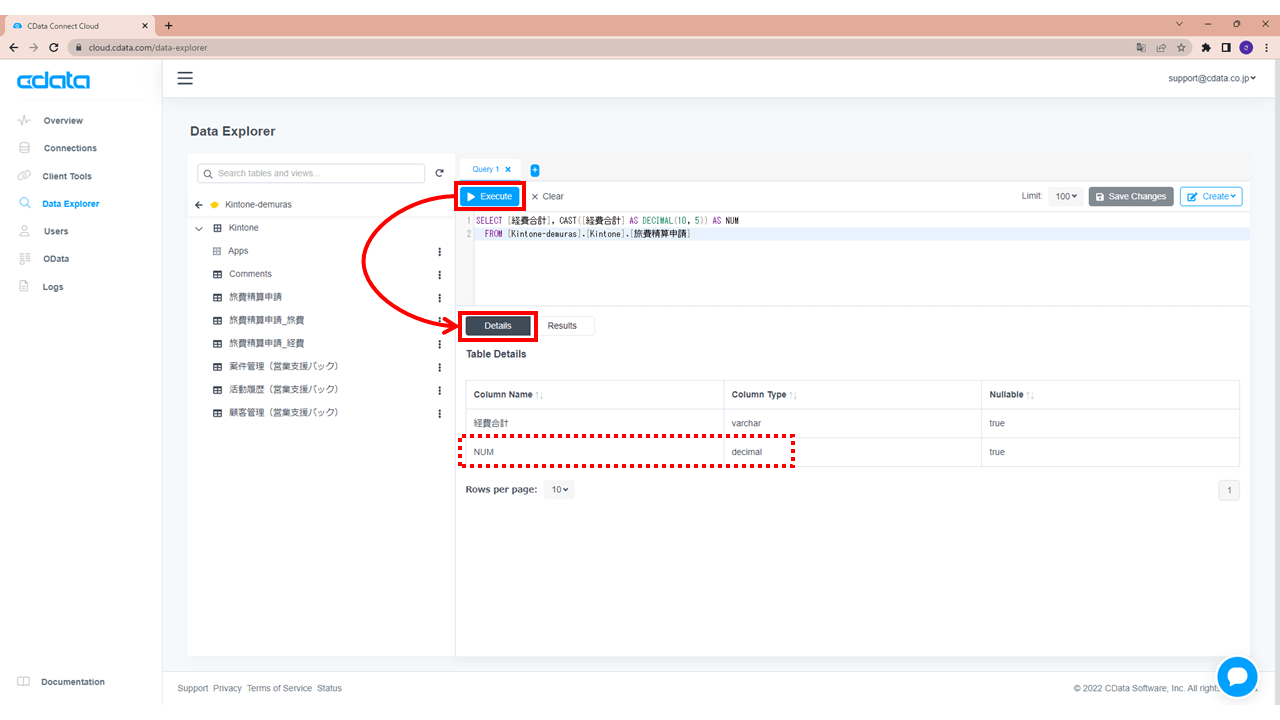Click the 経費合計 column name cell

(x=595, y=423)
